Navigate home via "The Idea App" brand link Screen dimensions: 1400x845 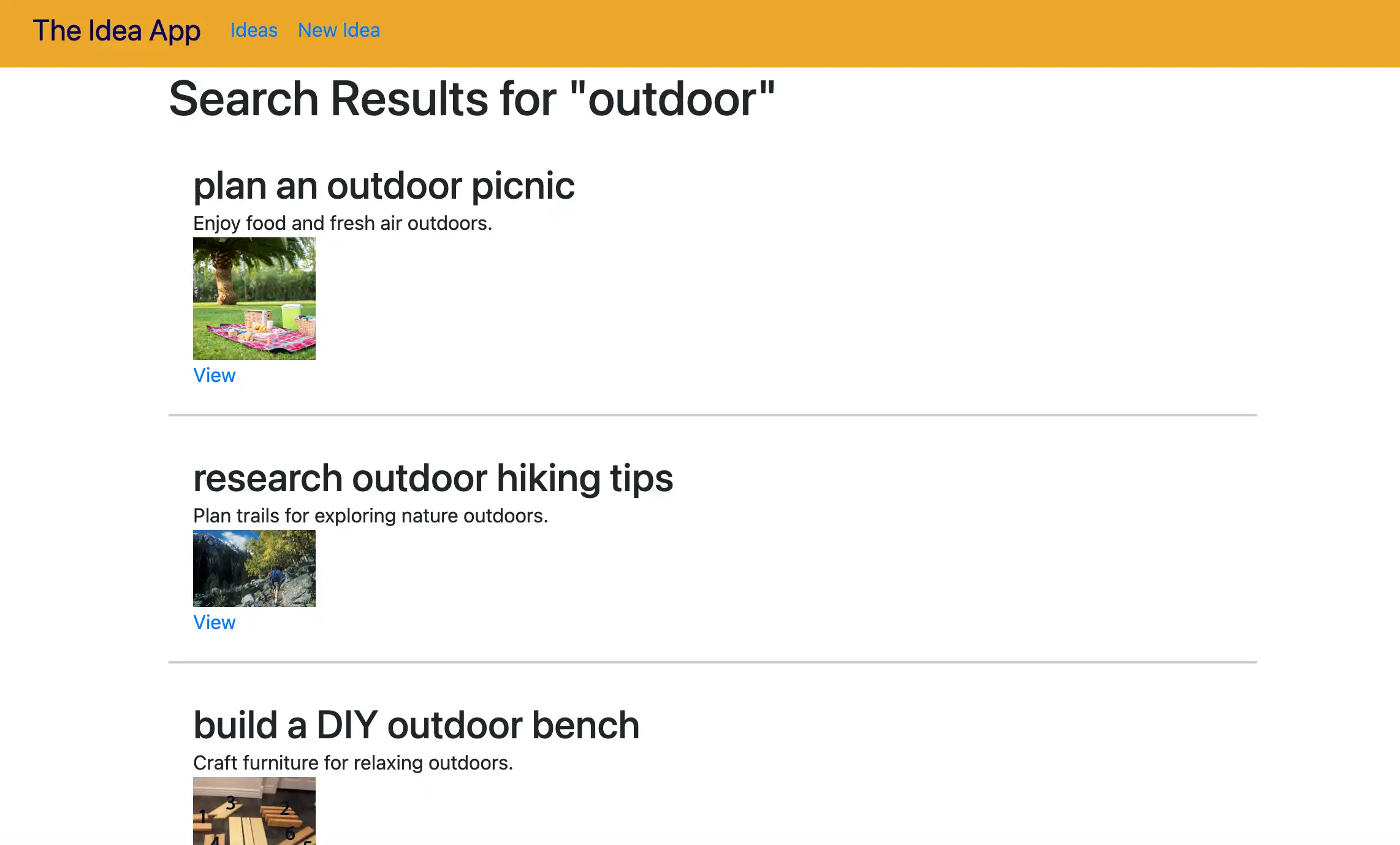click(117, 30)
